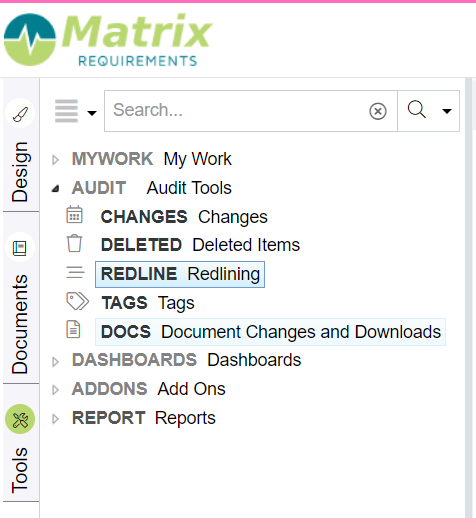Open DOCS Document Changes and Downloads
Viewport: 476px width, 518px height.
(x=270, y=332)
